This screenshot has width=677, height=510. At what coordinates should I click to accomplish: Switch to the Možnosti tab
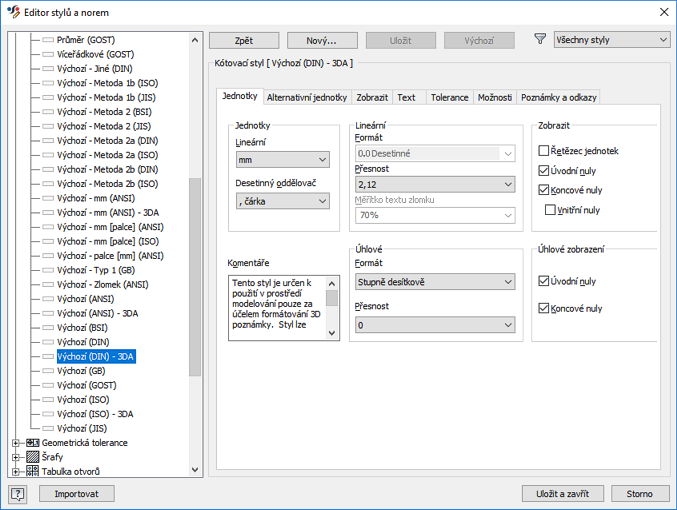(x=495, y=98)
